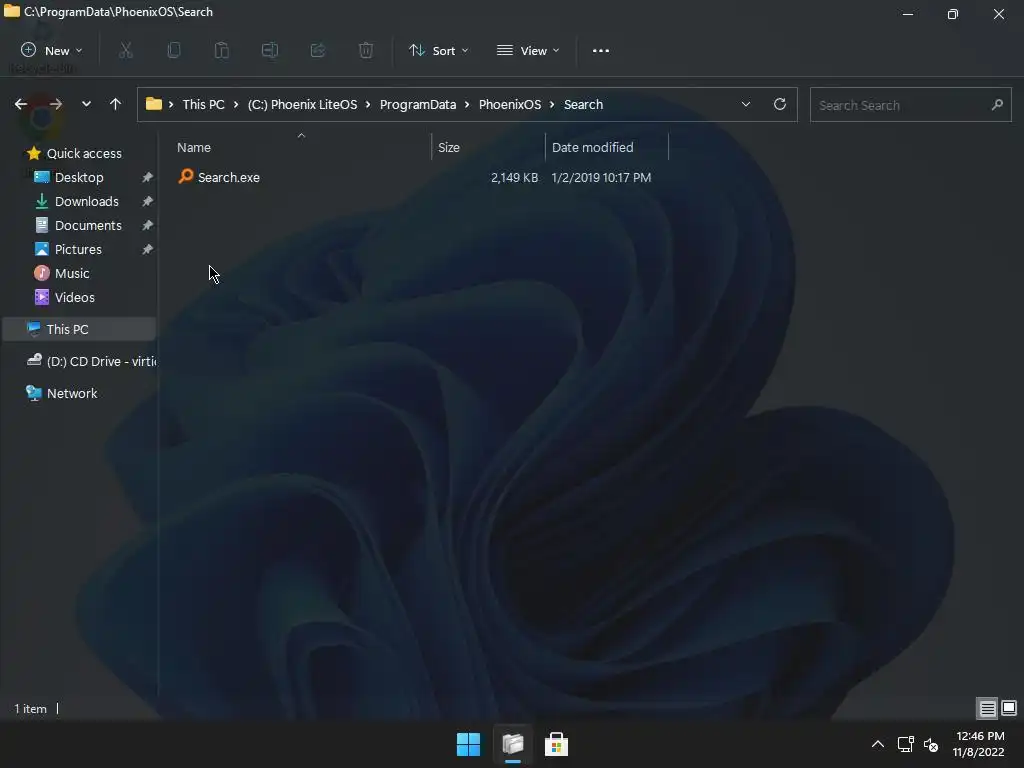Click the 2,149 KB size value
The image size is (1024, 768).
[x=515, y=178]
